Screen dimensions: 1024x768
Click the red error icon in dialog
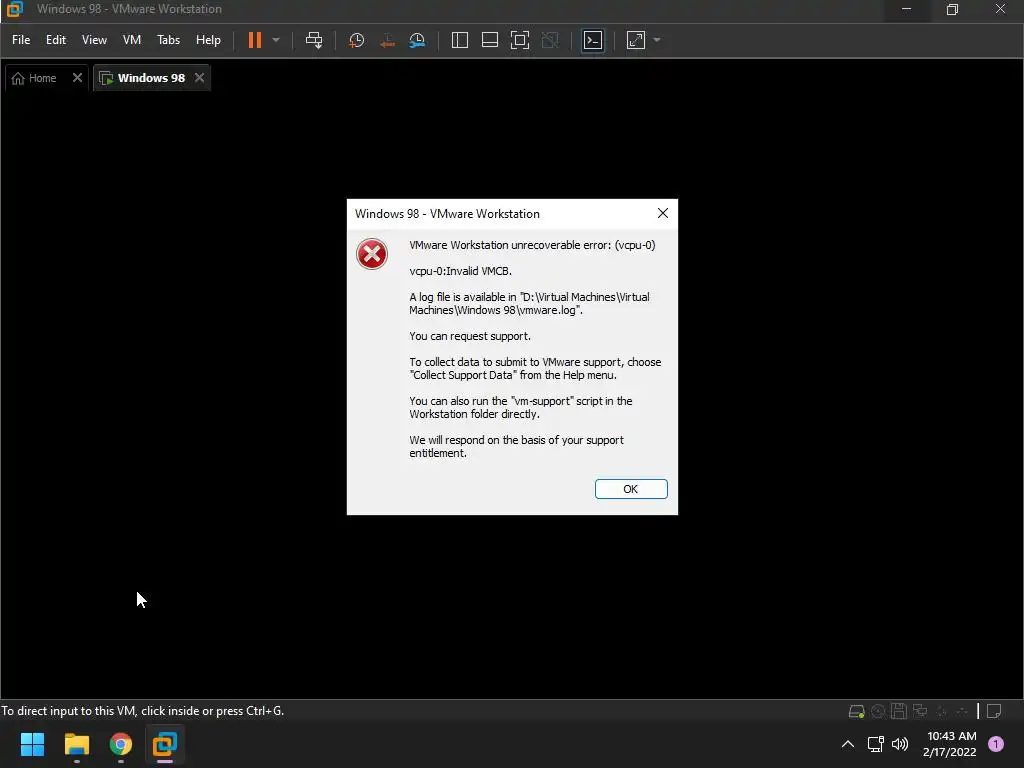[x=372, y=254]
